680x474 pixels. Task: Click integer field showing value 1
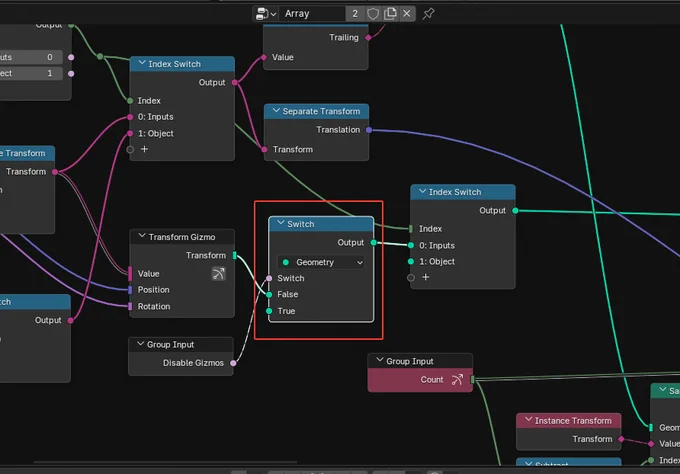click(31, 73)
